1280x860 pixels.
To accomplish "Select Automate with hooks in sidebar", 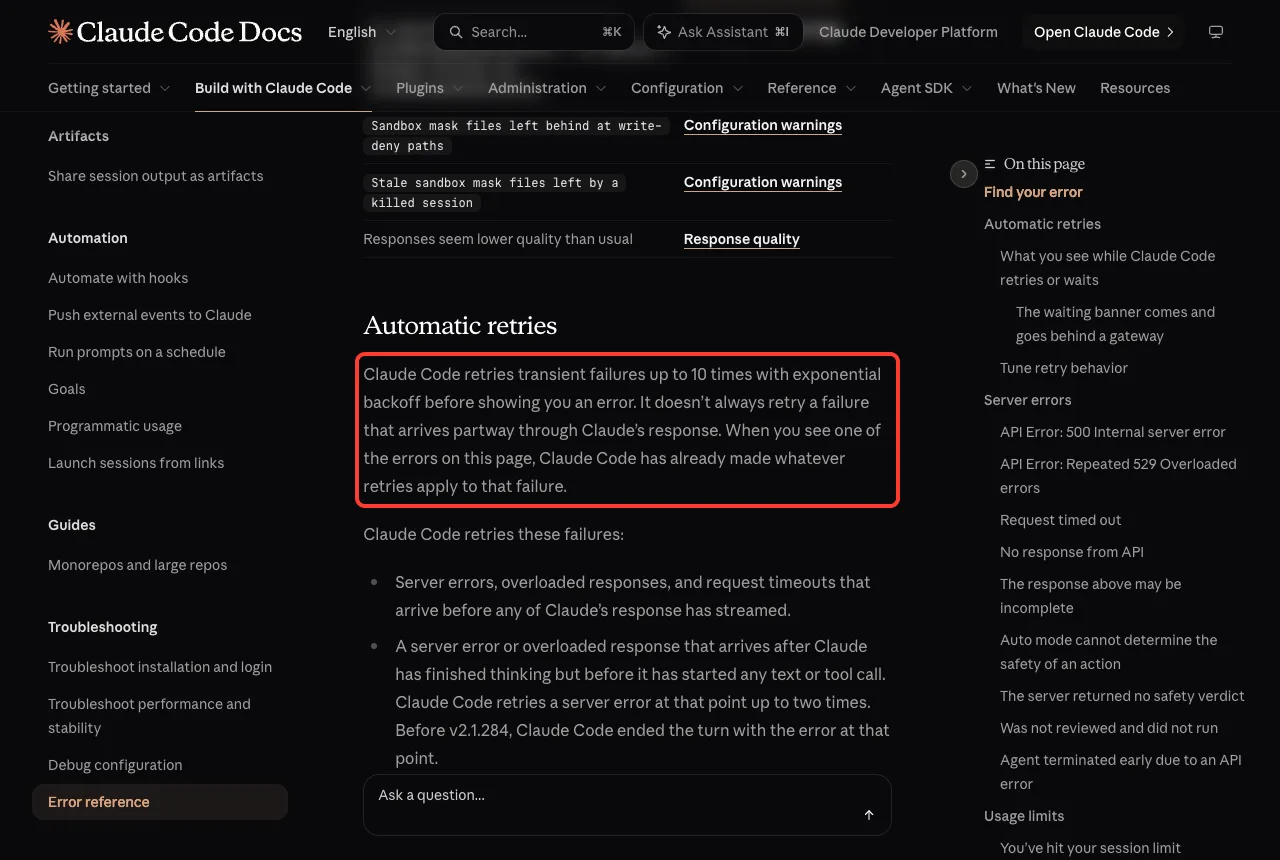I will click(118, 278).
